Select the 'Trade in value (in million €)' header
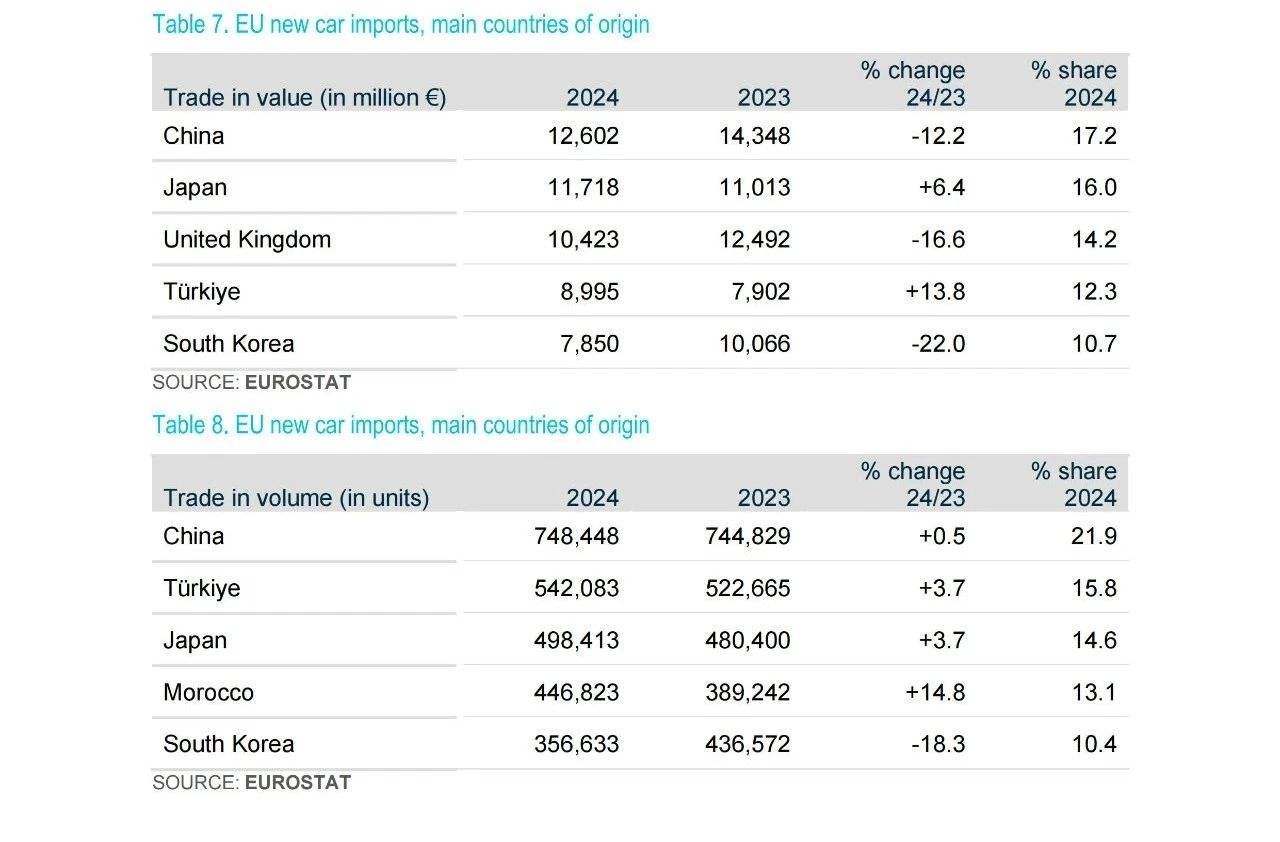Viewport: 1280px width, 842px height. [x=304, y=97]
